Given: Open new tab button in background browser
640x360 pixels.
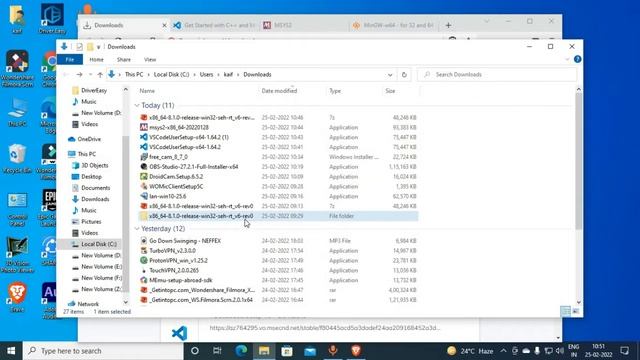Looking at the screenshot, I should [x=448, y=25].
